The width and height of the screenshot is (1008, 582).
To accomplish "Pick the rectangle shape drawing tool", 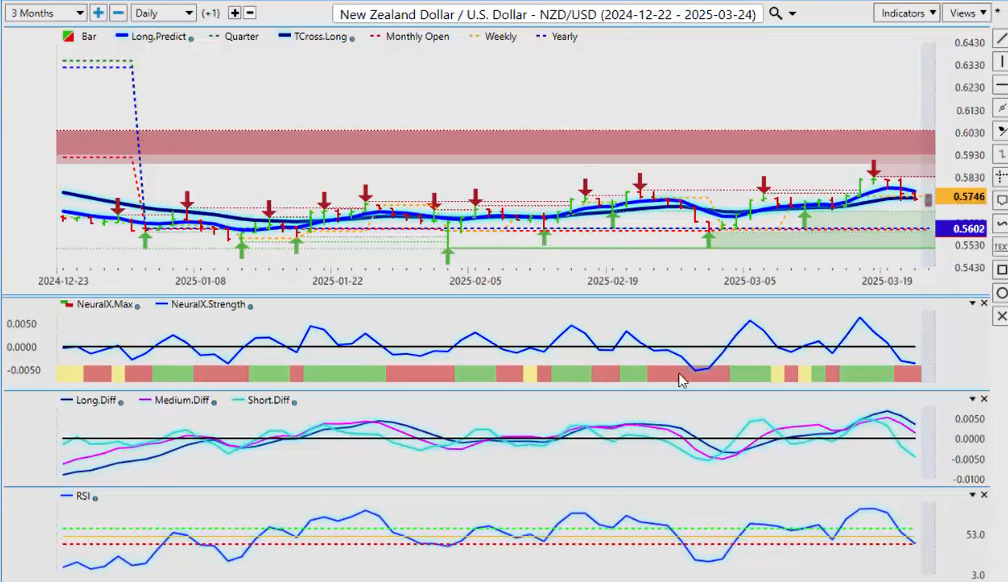I will 1001,270.
